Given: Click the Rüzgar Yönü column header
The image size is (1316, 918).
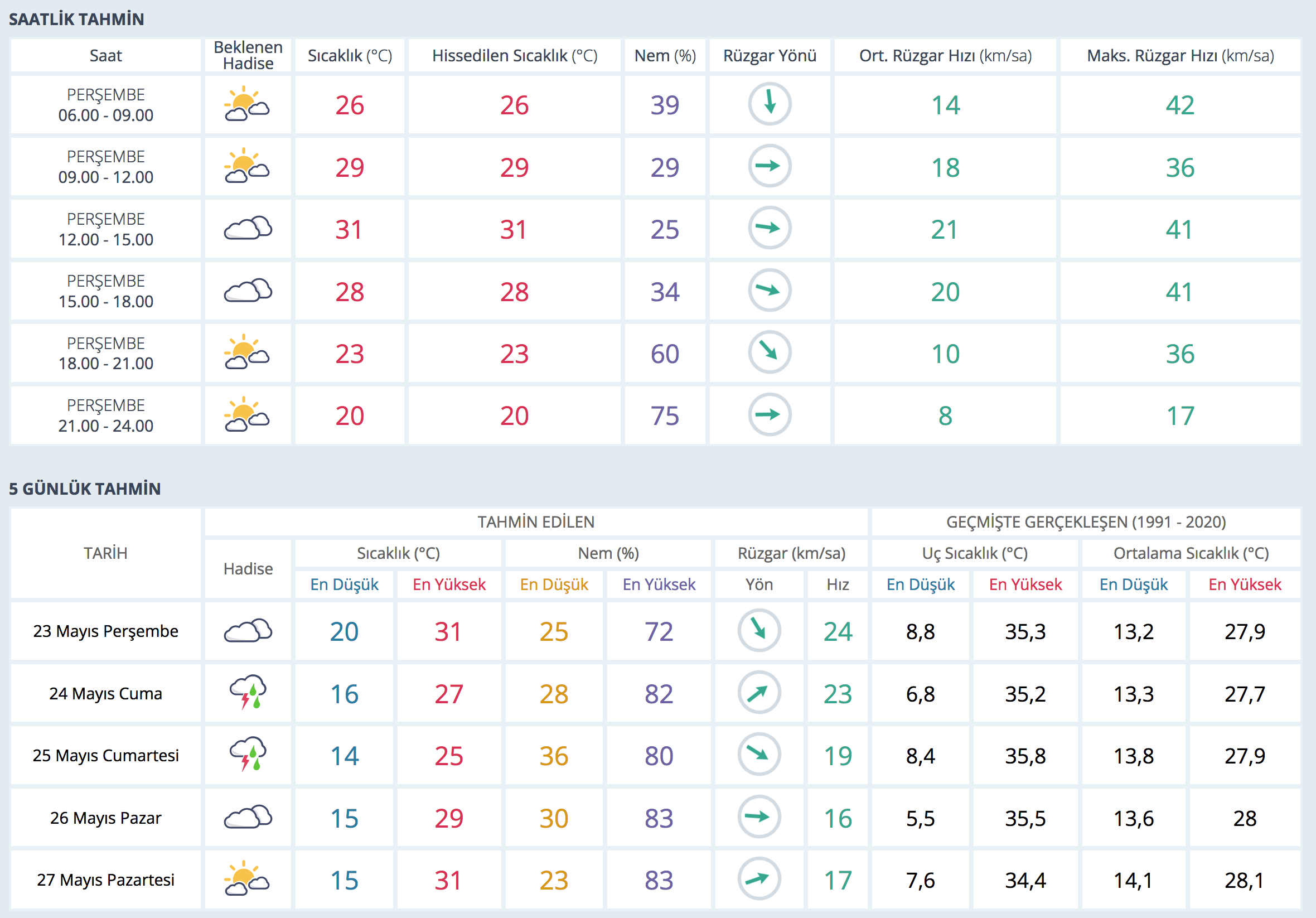Looking at the screenshot, I should pos(769,56).
